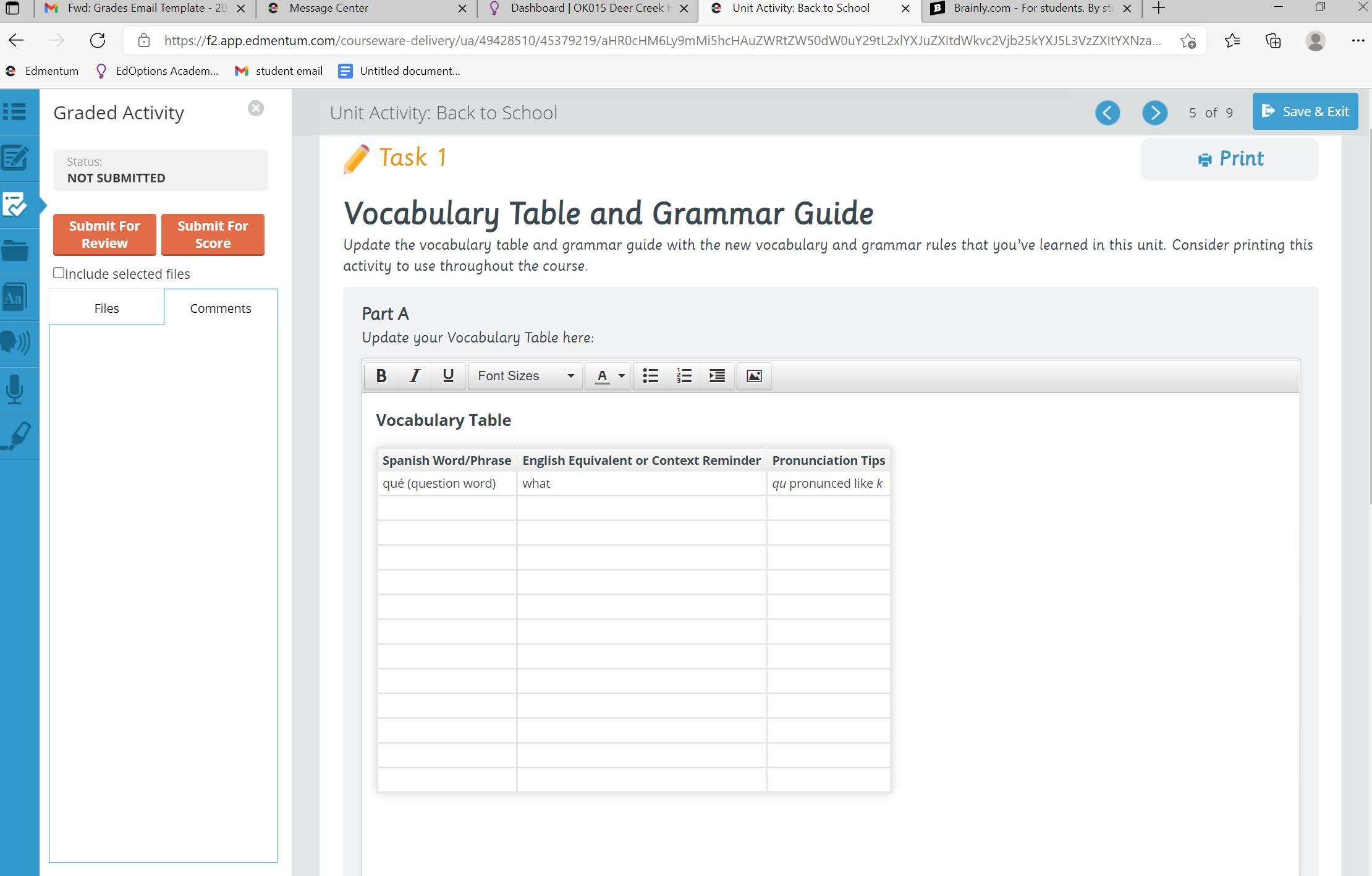Expand the text color dropdown arrow
1372x876 pixels.
621,376
